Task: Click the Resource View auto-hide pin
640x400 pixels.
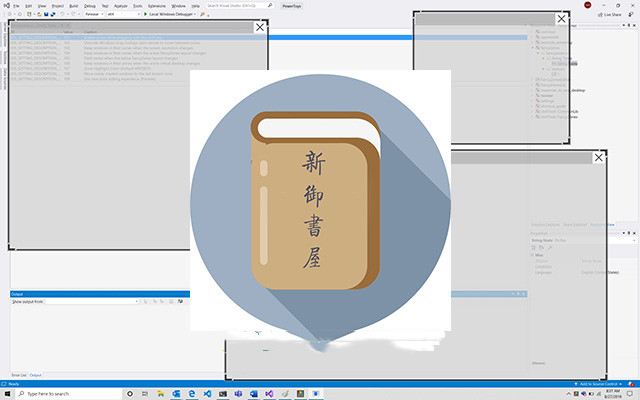Action: click(x=629, y=25)
